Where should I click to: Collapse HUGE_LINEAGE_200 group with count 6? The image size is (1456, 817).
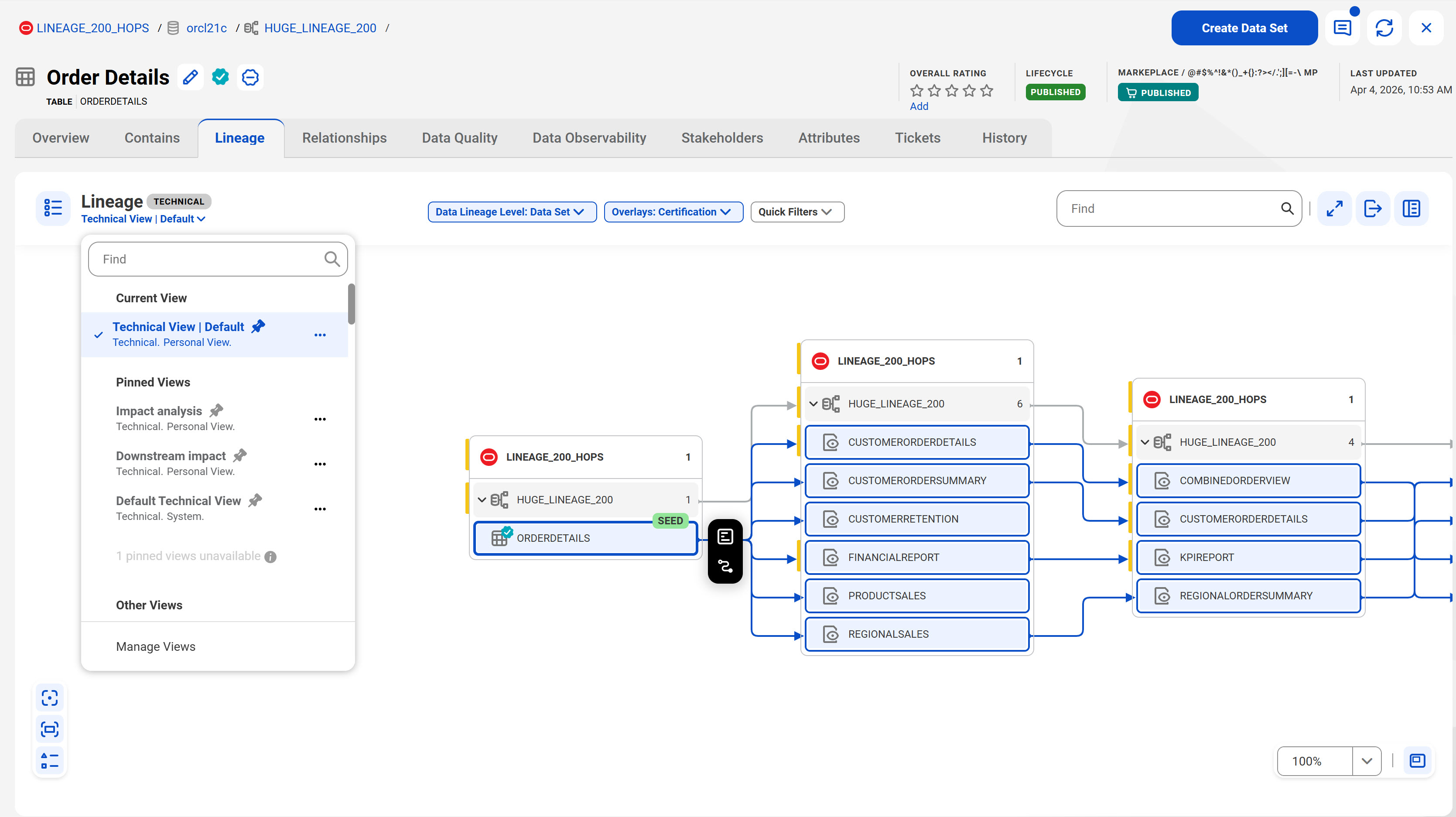click(813, 403)
